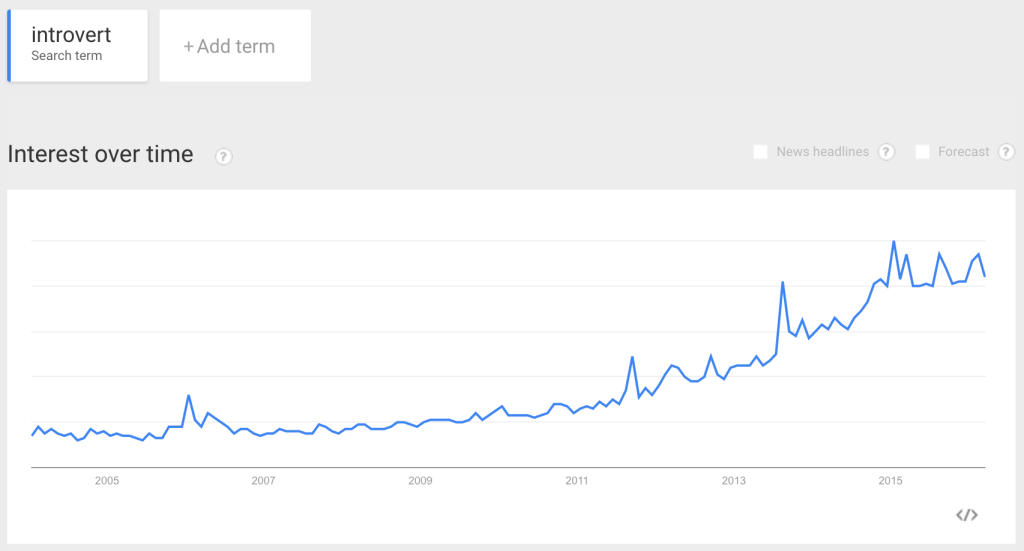Viewport: 1024px width, 551px height.
Task: Select the 2007 label on time axis
Action: (x=263, y=481)
